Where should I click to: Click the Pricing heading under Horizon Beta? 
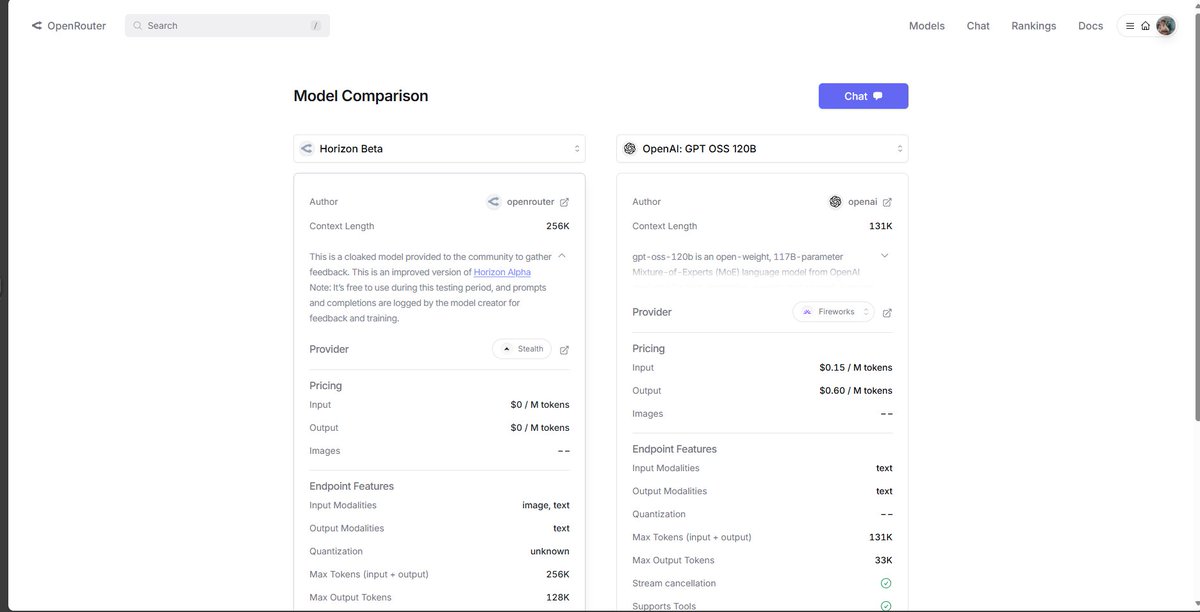tap(326, 386)
